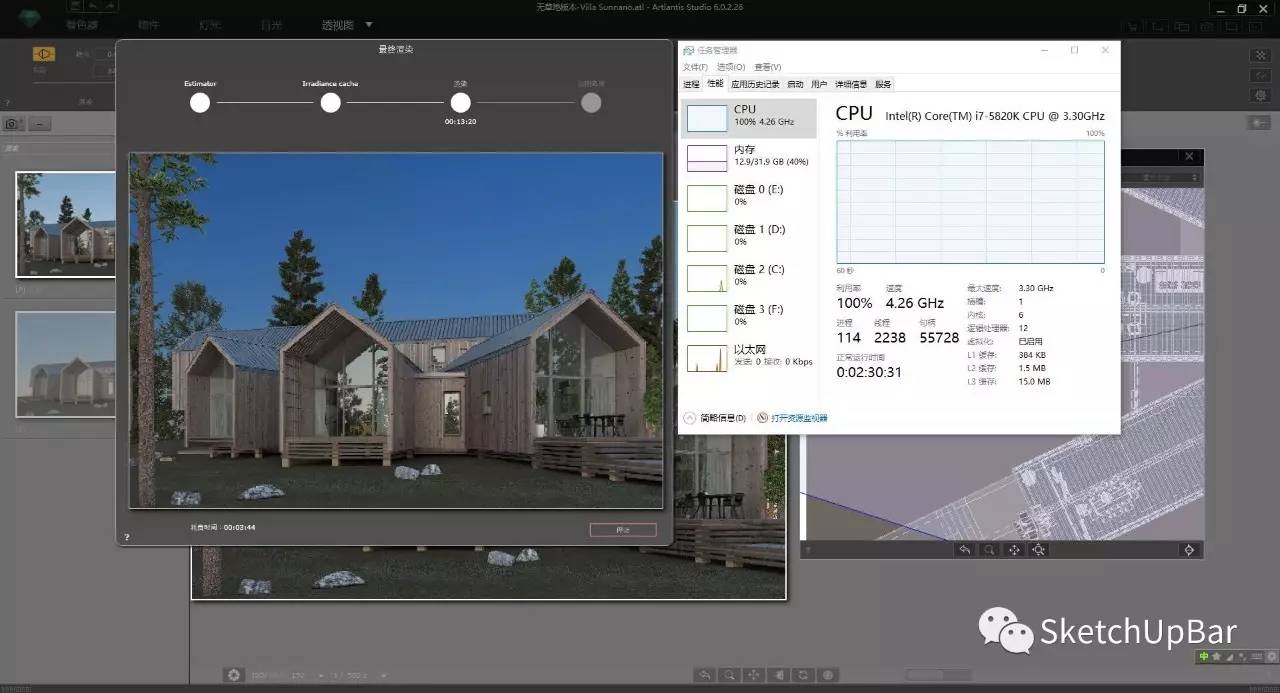Click zoom-extents icon in 2D view toolbar

tap(1039, 550)
